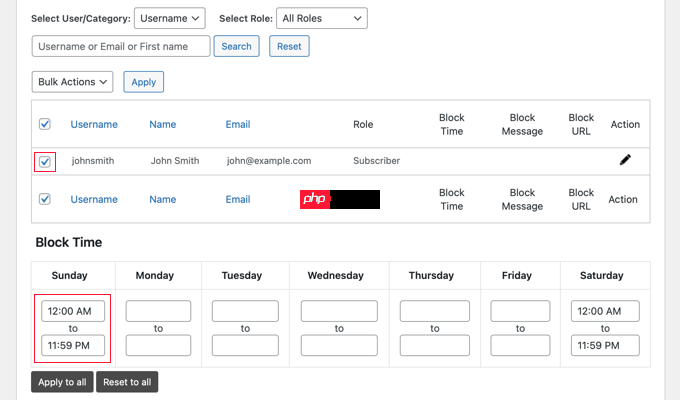Screen dimensions: 680x400
Task: Click the Block Time section heading
Action: coord(69,242)
